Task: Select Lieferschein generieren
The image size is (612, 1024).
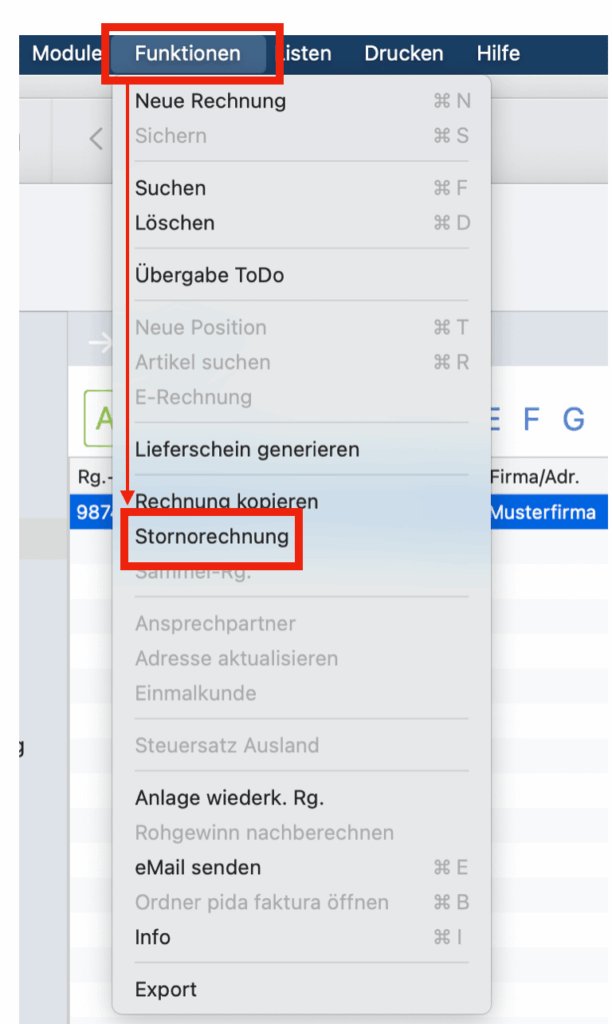Action: click(x=247, y=449)
